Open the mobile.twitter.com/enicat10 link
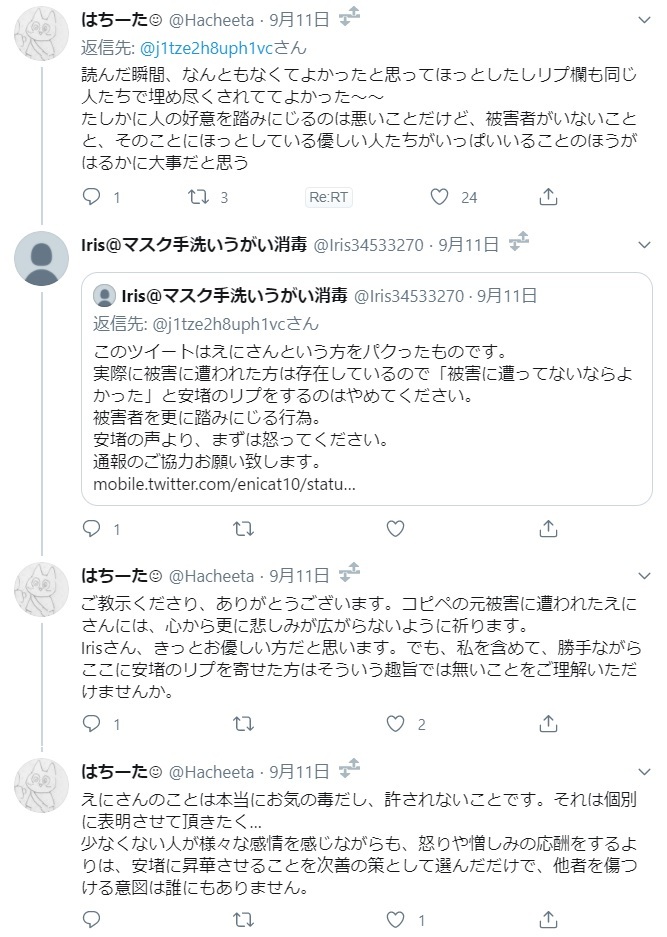This screenshot has width=667, height=937. tap(223, 485)
